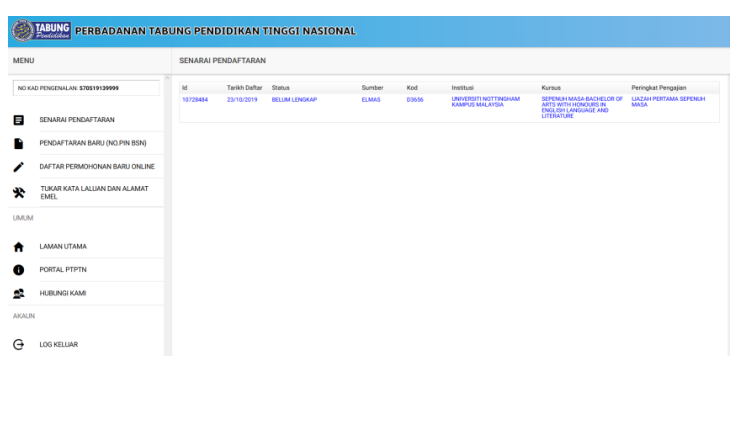Click the Id column header

pyautogui.click(x=184, y=88)
